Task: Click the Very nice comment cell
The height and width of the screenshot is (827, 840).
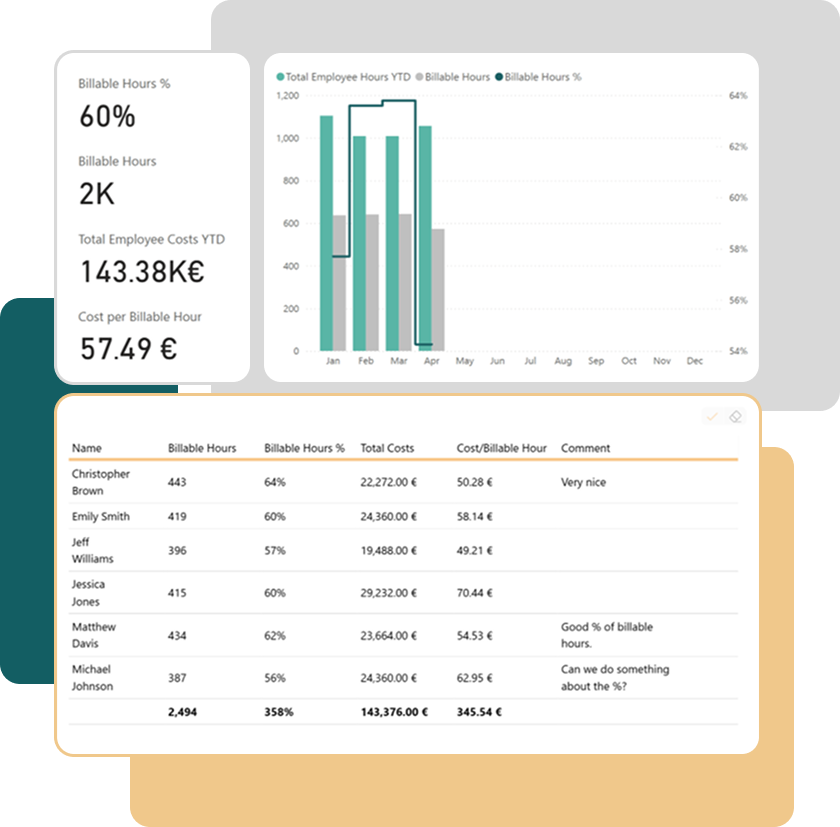Action: click(x=583, y=482)
